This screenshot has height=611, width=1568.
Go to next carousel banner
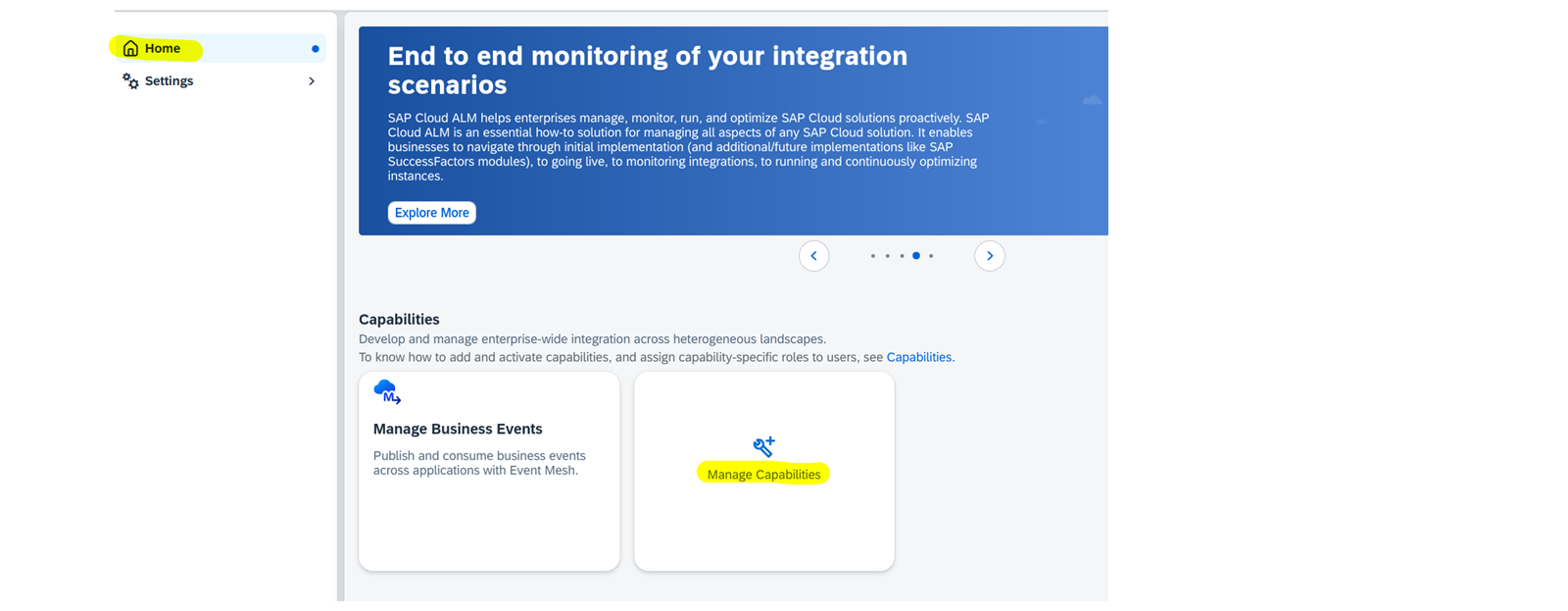point(990,256)
